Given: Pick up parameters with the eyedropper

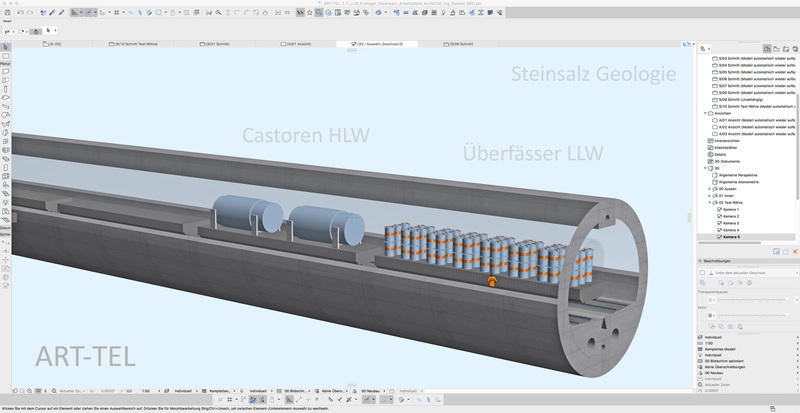Looking at the screenshot, I should click(x=50, y=13).
